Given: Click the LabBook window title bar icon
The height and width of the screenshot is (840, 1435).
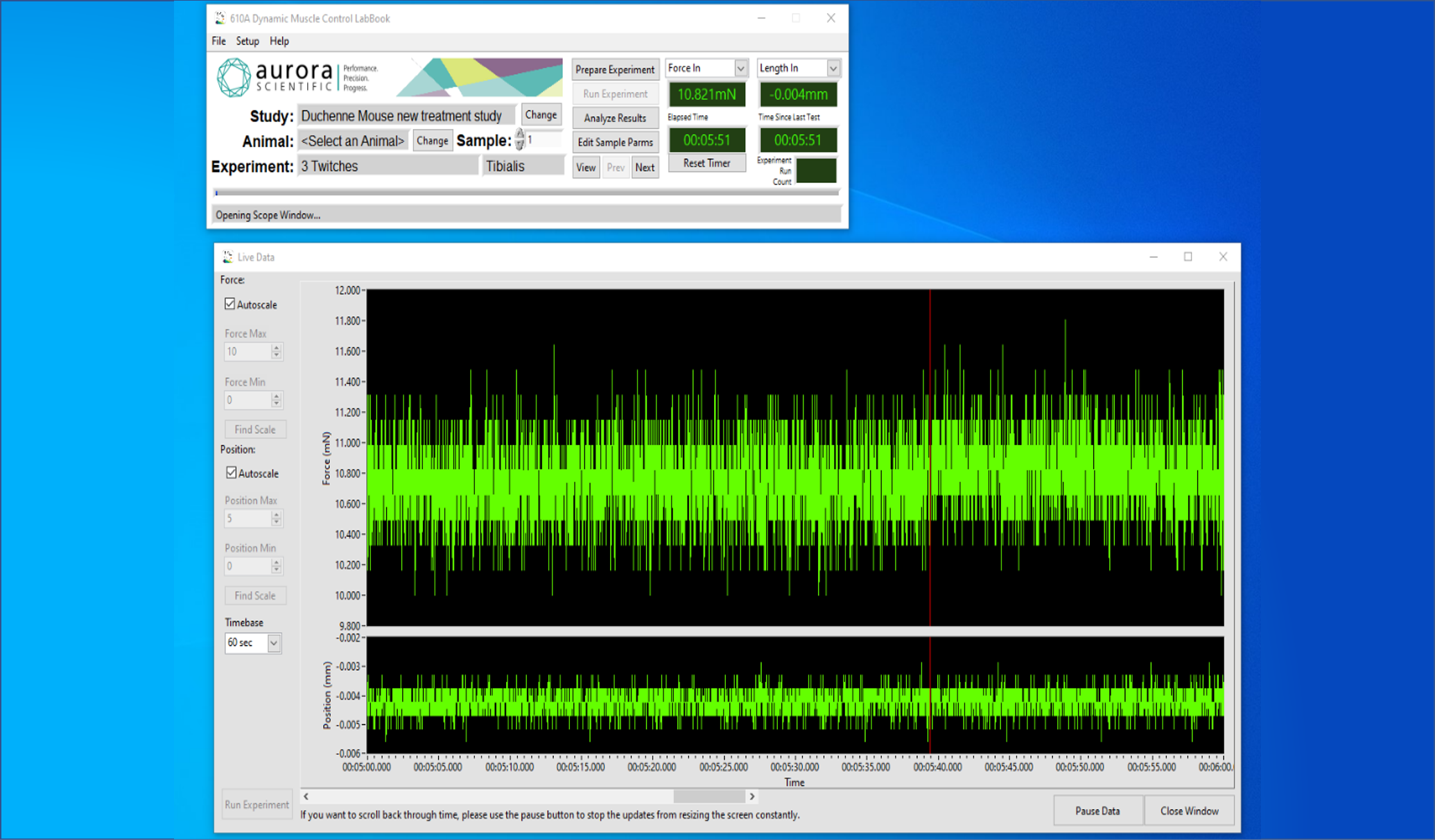Looking at the screenshot, I should [220, 19].
